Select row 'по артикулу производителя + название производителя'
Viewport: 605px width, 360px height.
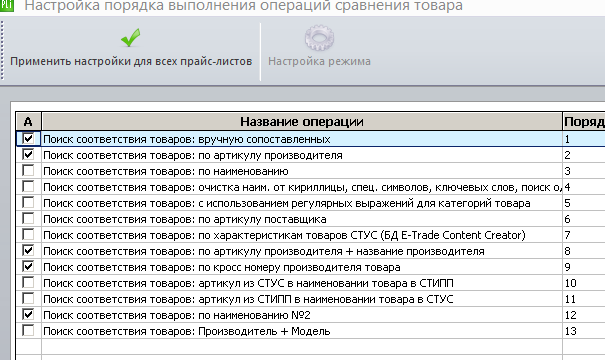point(302,251)
